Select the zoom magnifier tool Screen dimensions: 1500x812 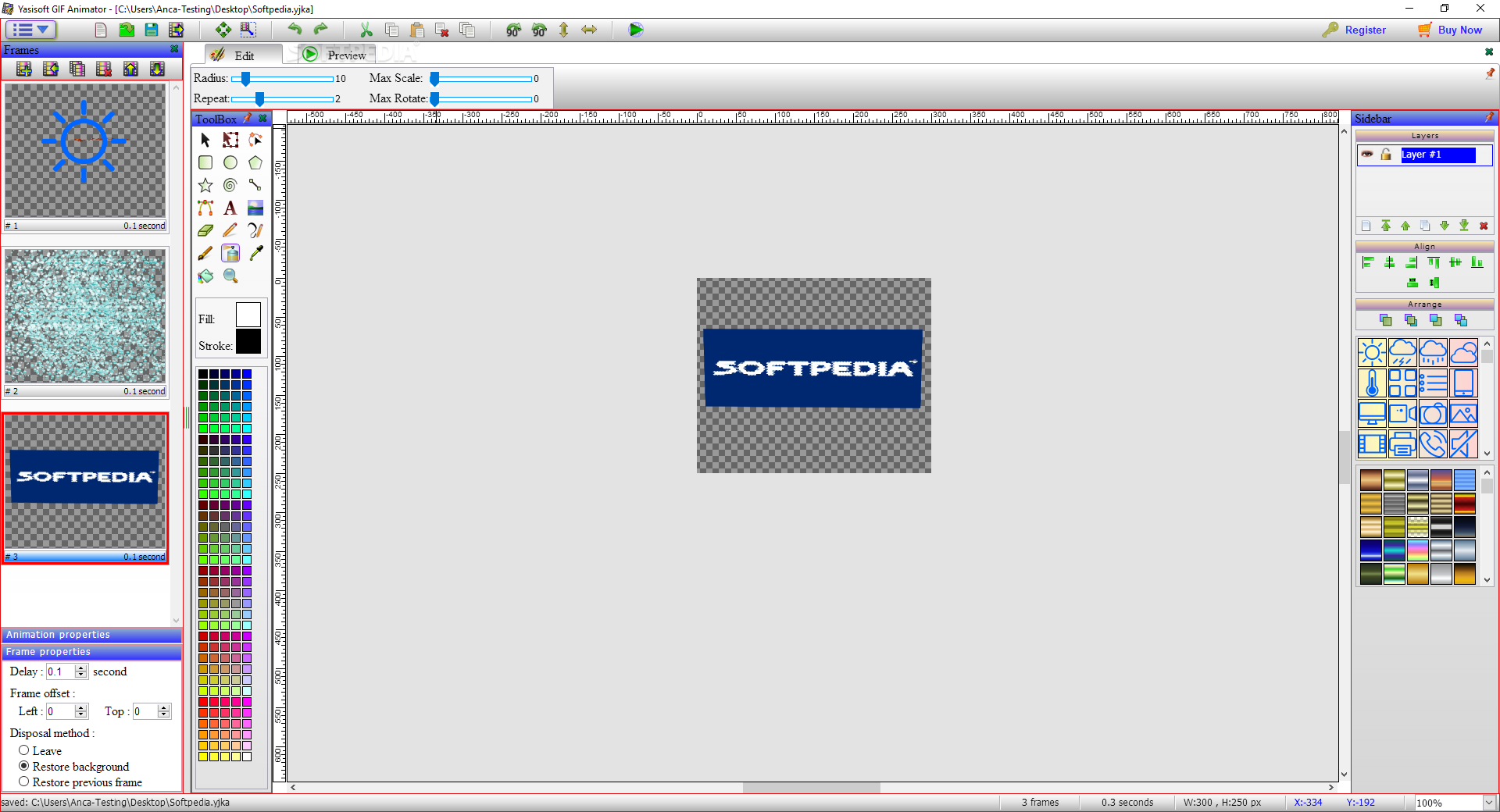pos(230,276)
